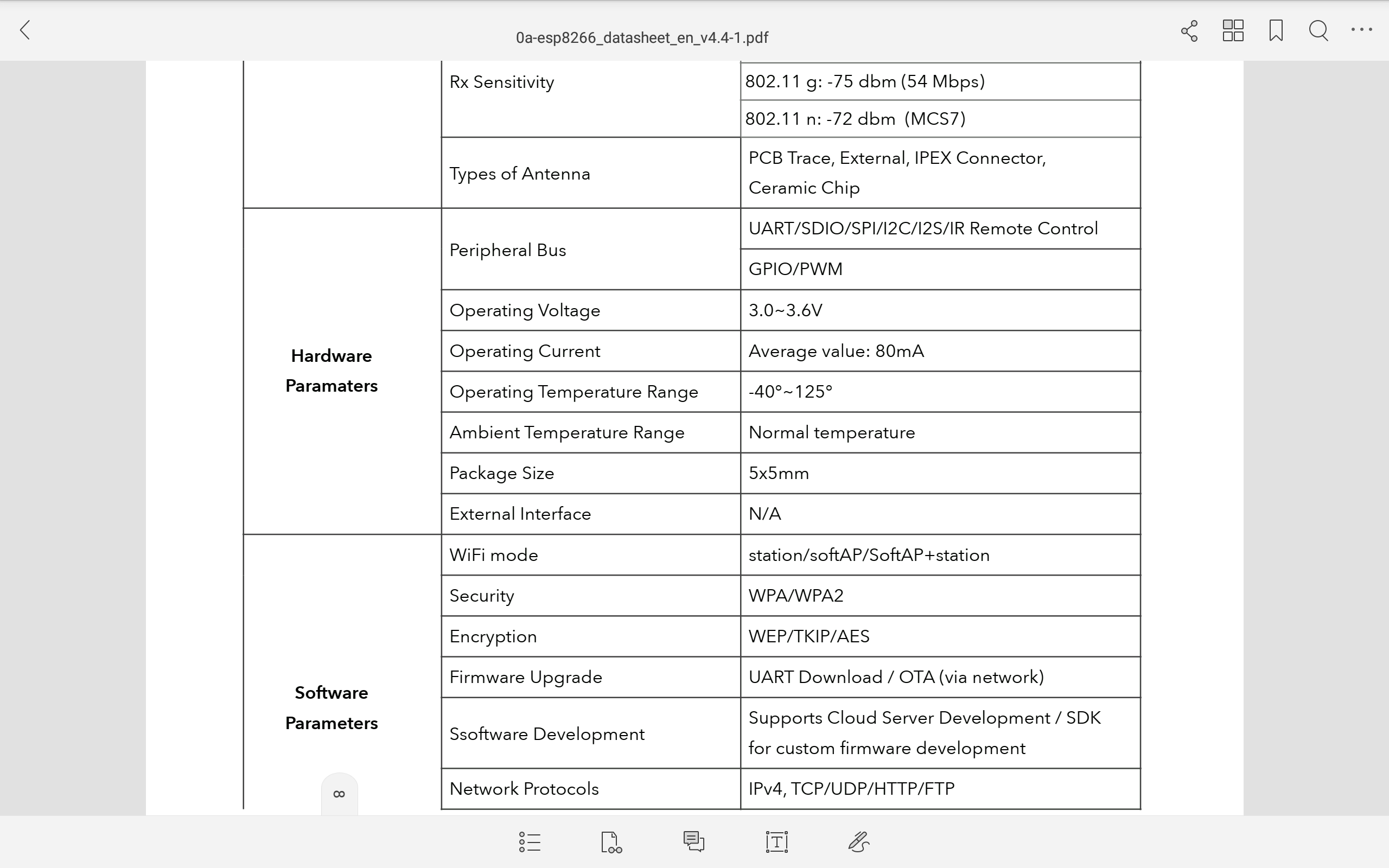
Task: Click the PDF file name title
Action: pos(641,38)
